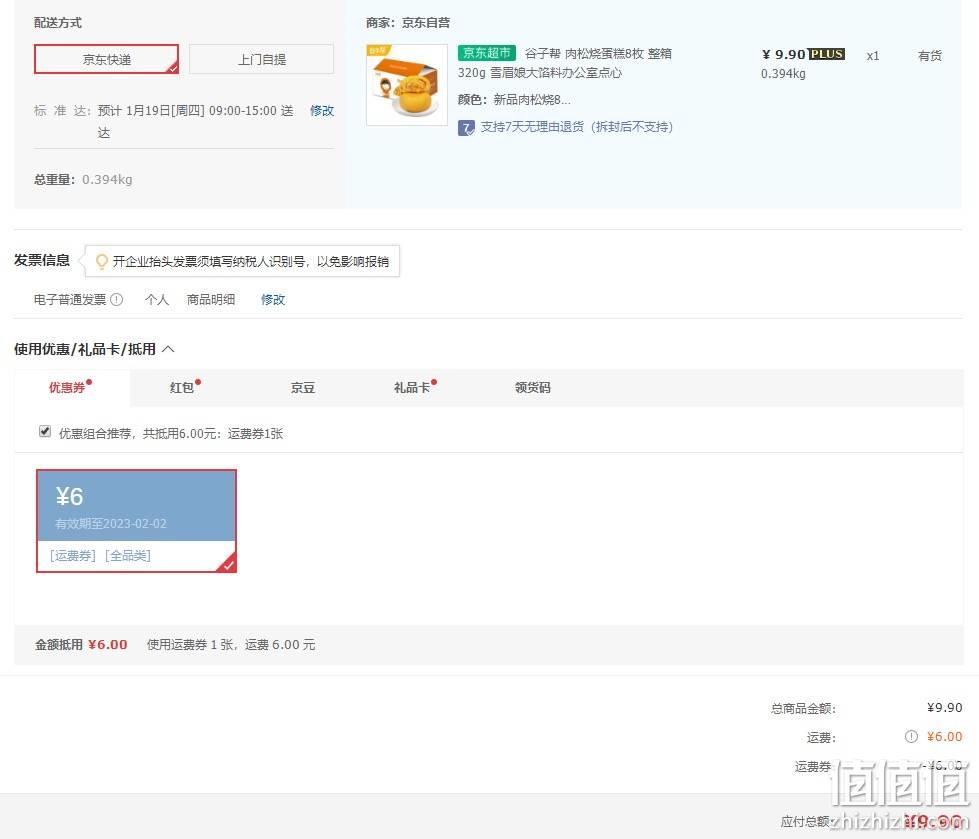
Task: Switch to 京豆 tab
Action: pyautogui.click(x=303, y=387)
